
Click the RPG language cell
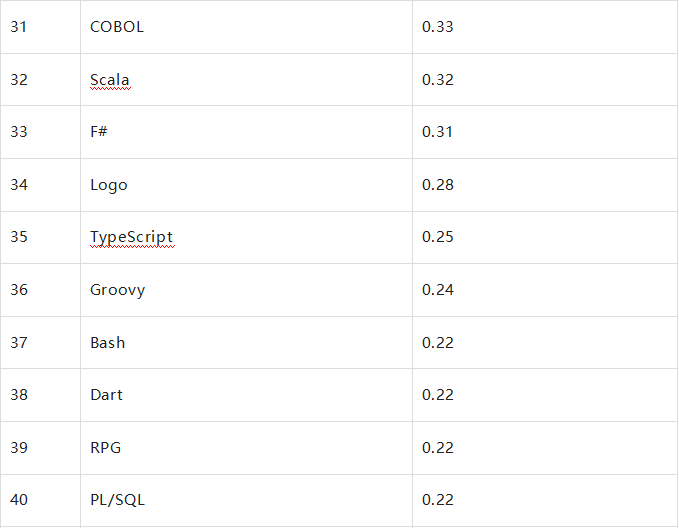tap(246, 448)
